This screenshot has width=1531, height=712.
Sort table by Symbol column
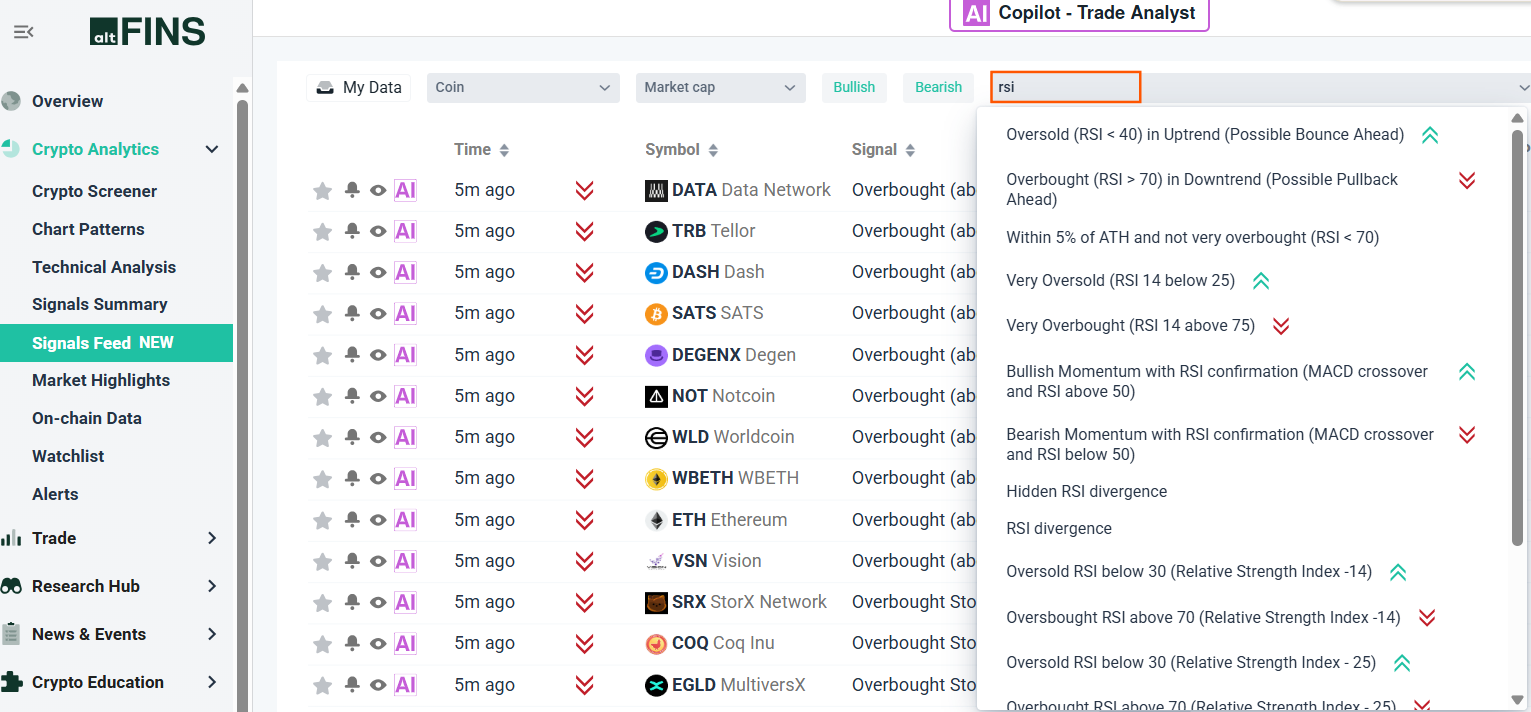tap(682, 149)
